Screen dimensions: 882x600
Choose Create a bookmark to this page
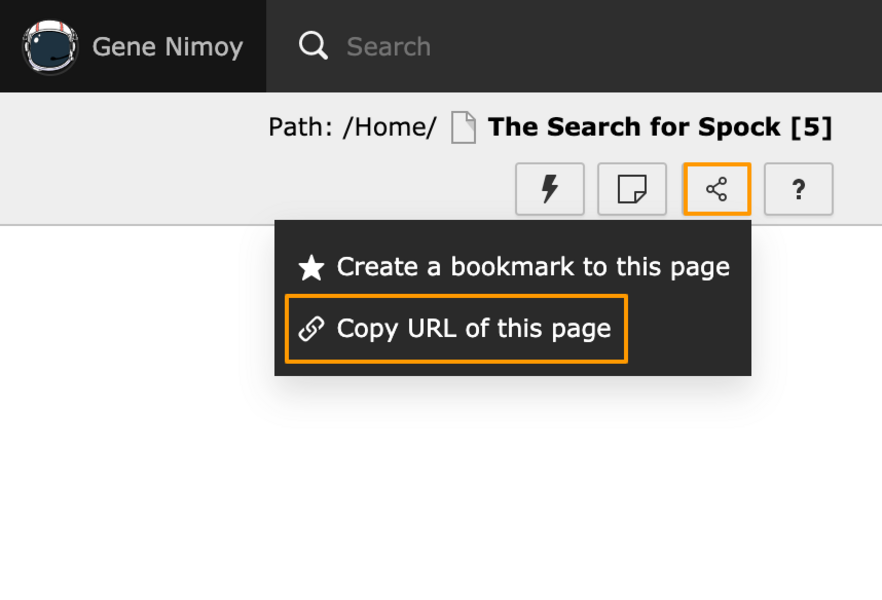532,267
